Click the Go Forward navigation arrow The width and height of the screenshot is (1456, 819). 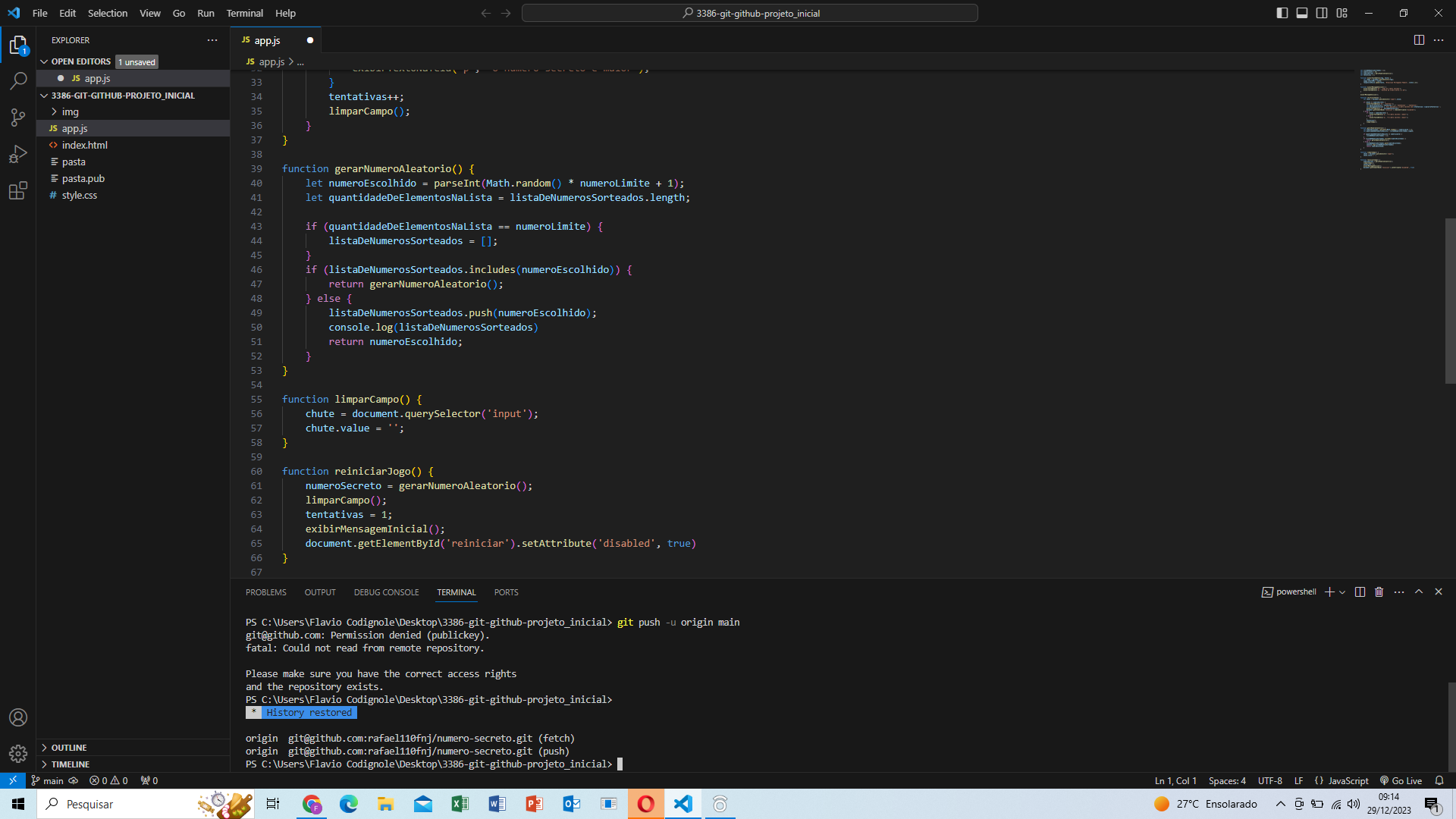pos(506,13)
